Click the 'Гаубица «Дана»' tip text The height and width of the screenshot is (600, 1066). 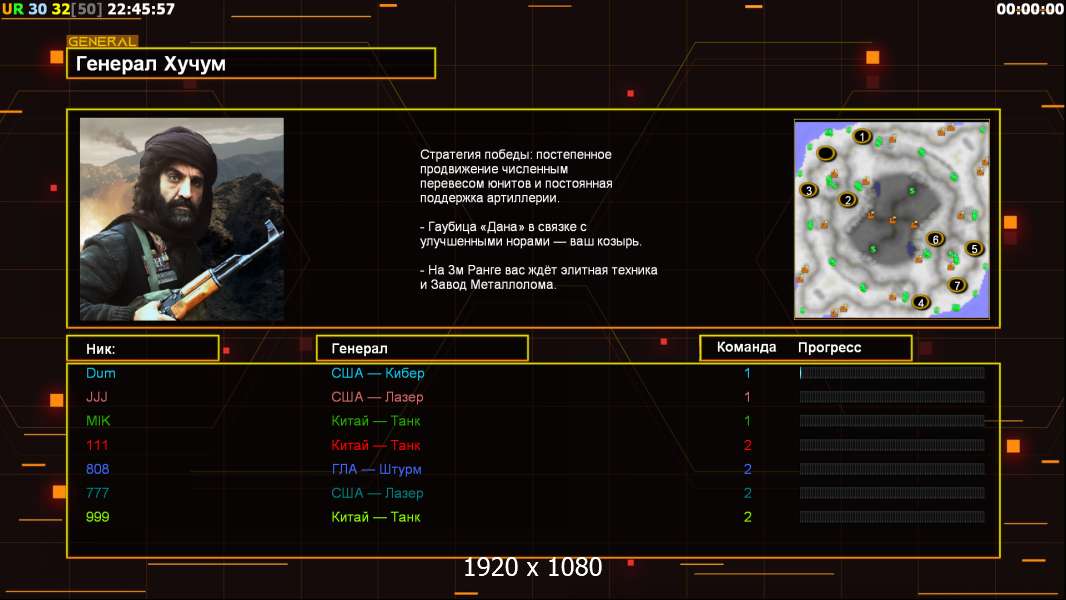(x=530, y=234)
